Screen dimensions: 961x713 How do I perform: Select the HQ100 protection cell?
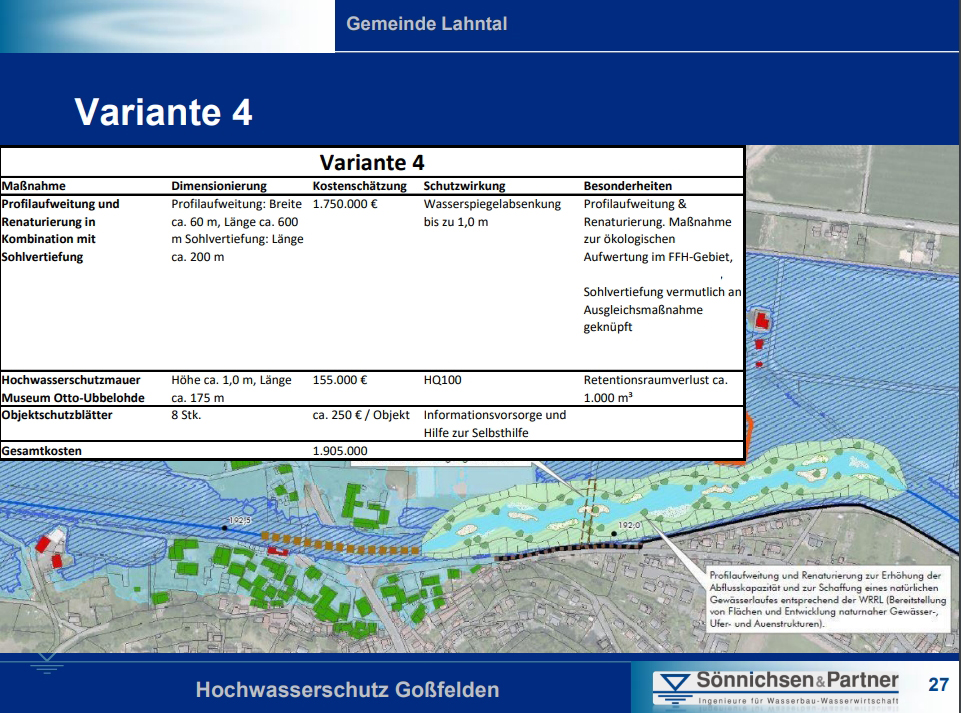pyautogui.click(x=442, y=380)
